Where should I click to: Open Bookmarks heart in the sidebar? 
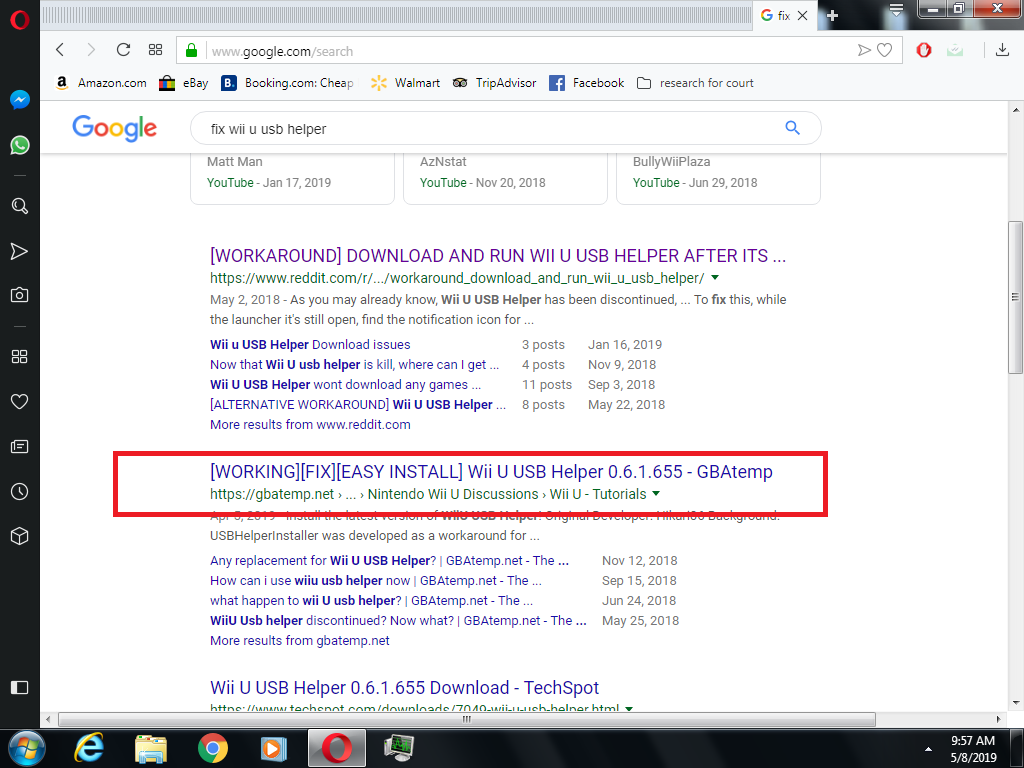pos(20,402)
